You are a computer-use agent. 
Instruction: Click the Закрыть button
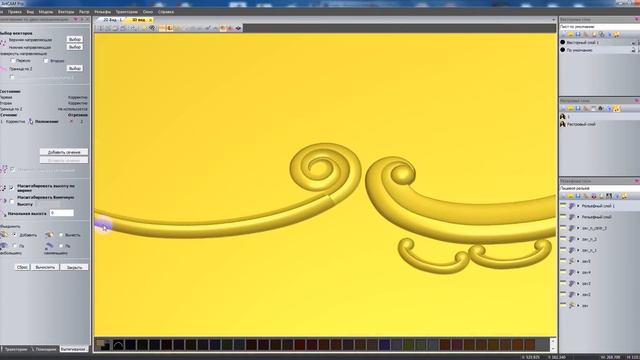click(x=74, y=267)
